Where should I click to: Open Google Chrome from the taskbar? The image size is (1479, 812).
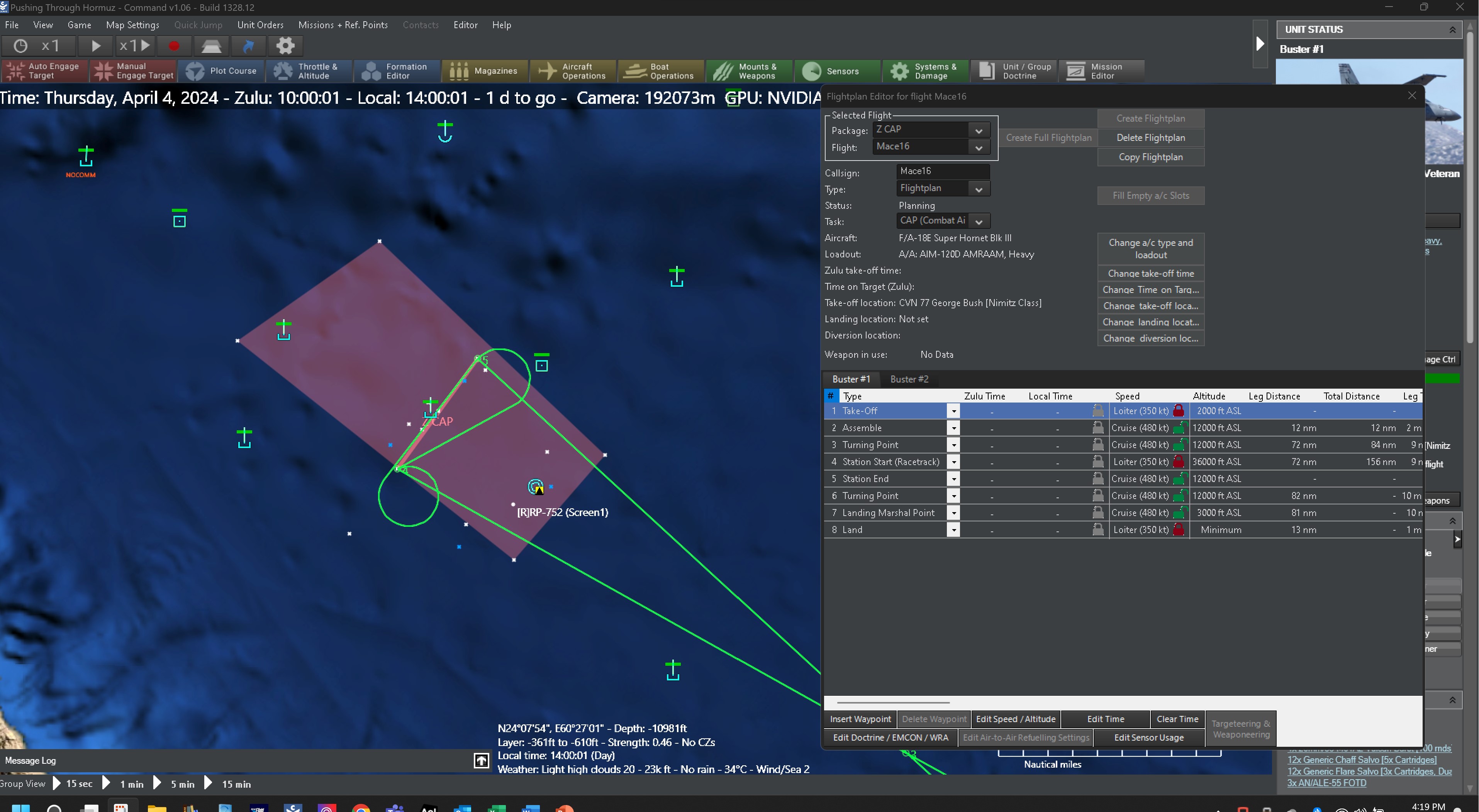pyautogui.click(x=361, y=808)
